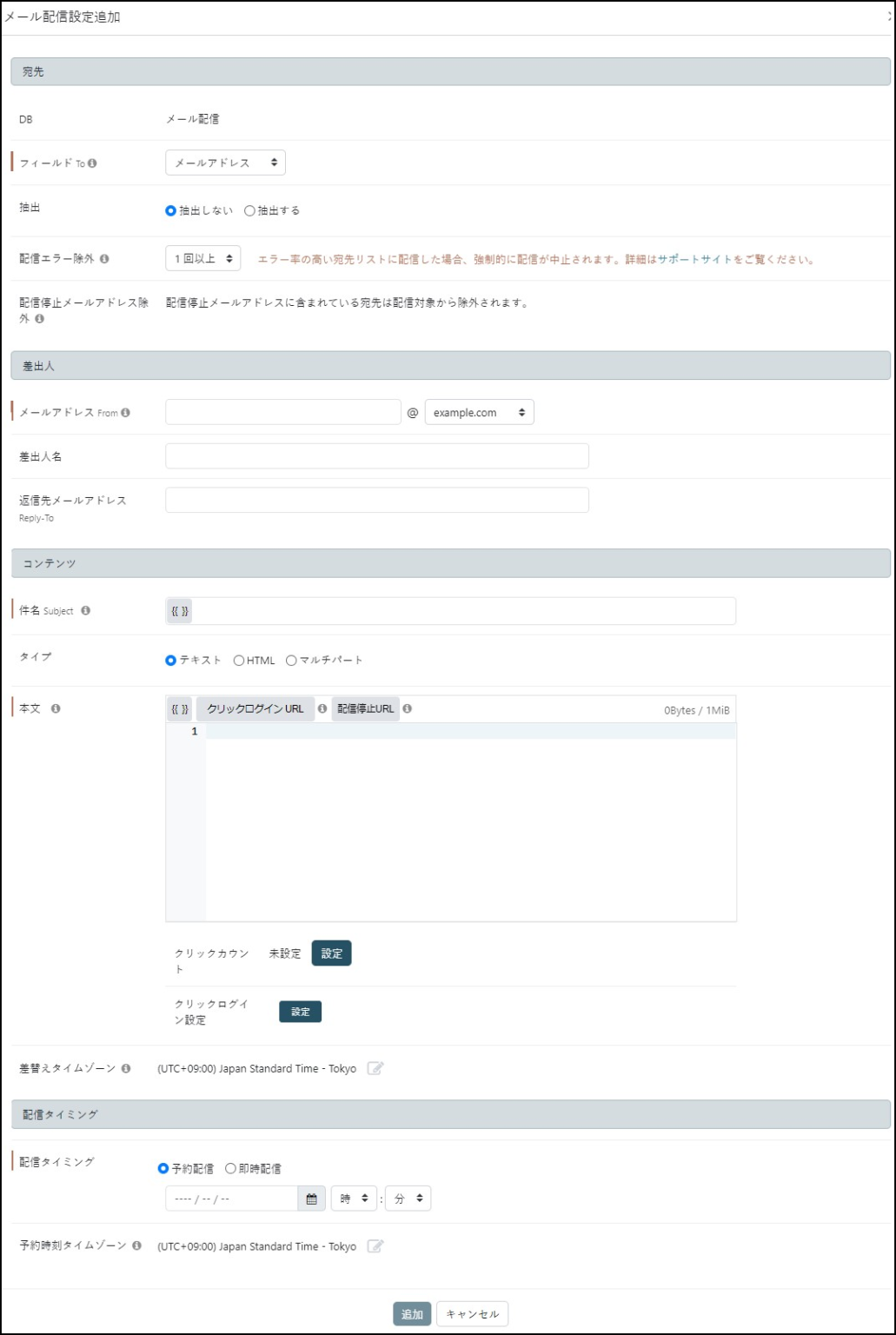Image resolution: width=896 pixels, height=1335 pixels.
Task: Open the メールアドレス field dropdown
Action: pos(225,163)
